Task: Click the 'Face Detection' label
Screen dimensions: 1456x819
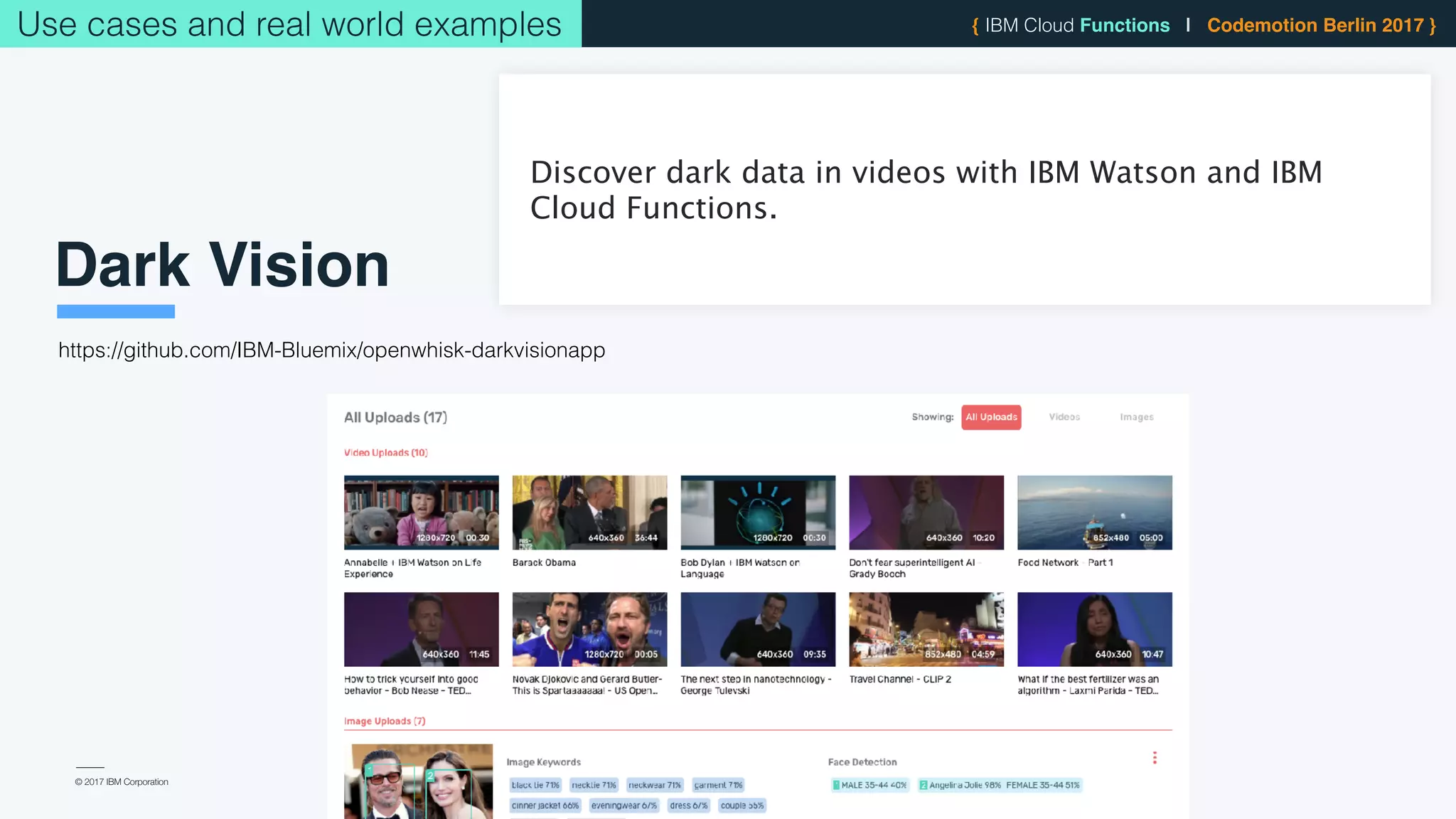Action: pyautogui.click(x=862, y=762)
